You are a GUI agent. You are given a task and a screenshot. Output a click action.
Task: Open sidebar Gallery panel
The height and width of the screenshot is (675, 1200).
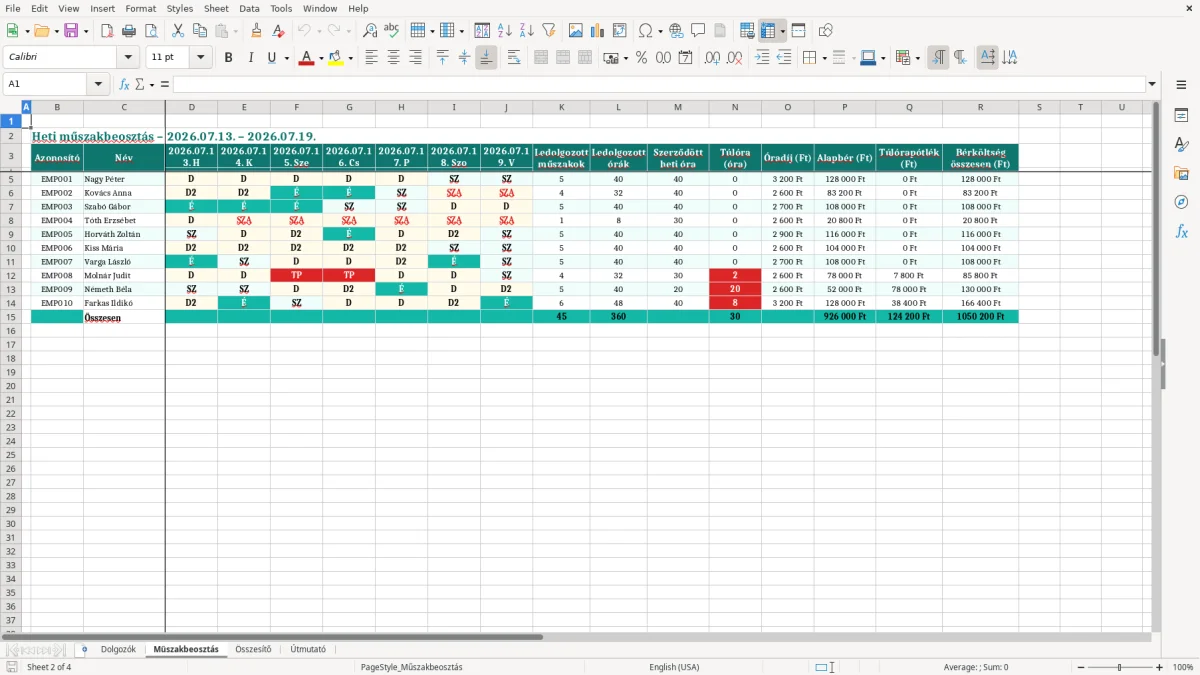pyautogui.click(x=1181, y=174)
